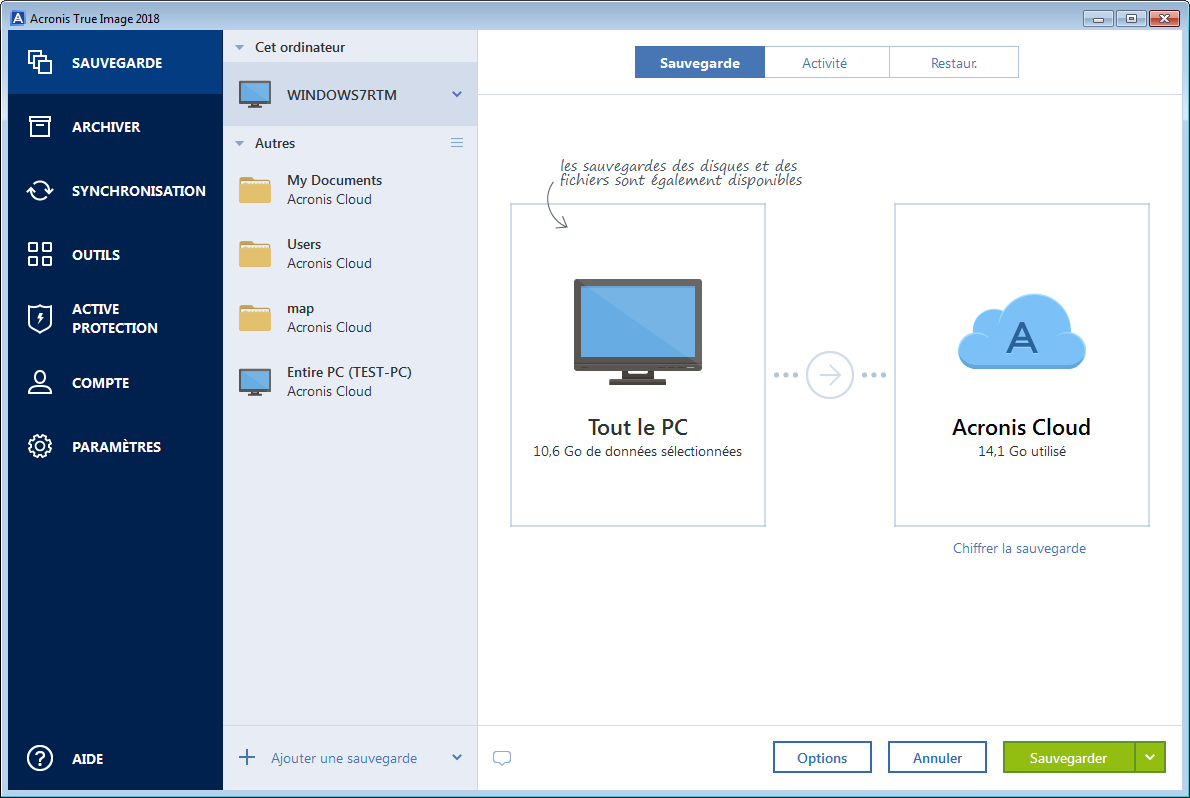Screen dimensions: 1190x798
Task: Switch to the Activité tab
Action: (826, 62)
